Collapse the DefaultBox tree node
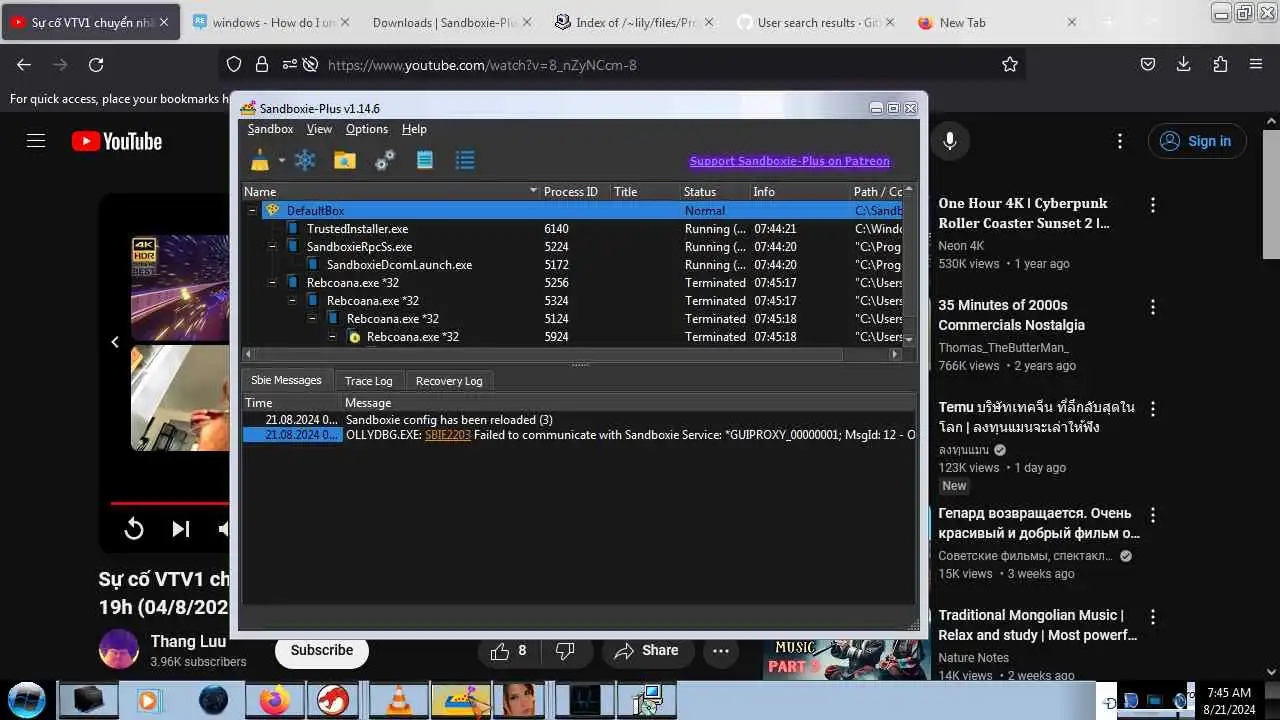This screenshot has height=720, width=1280. coord(252,211)
